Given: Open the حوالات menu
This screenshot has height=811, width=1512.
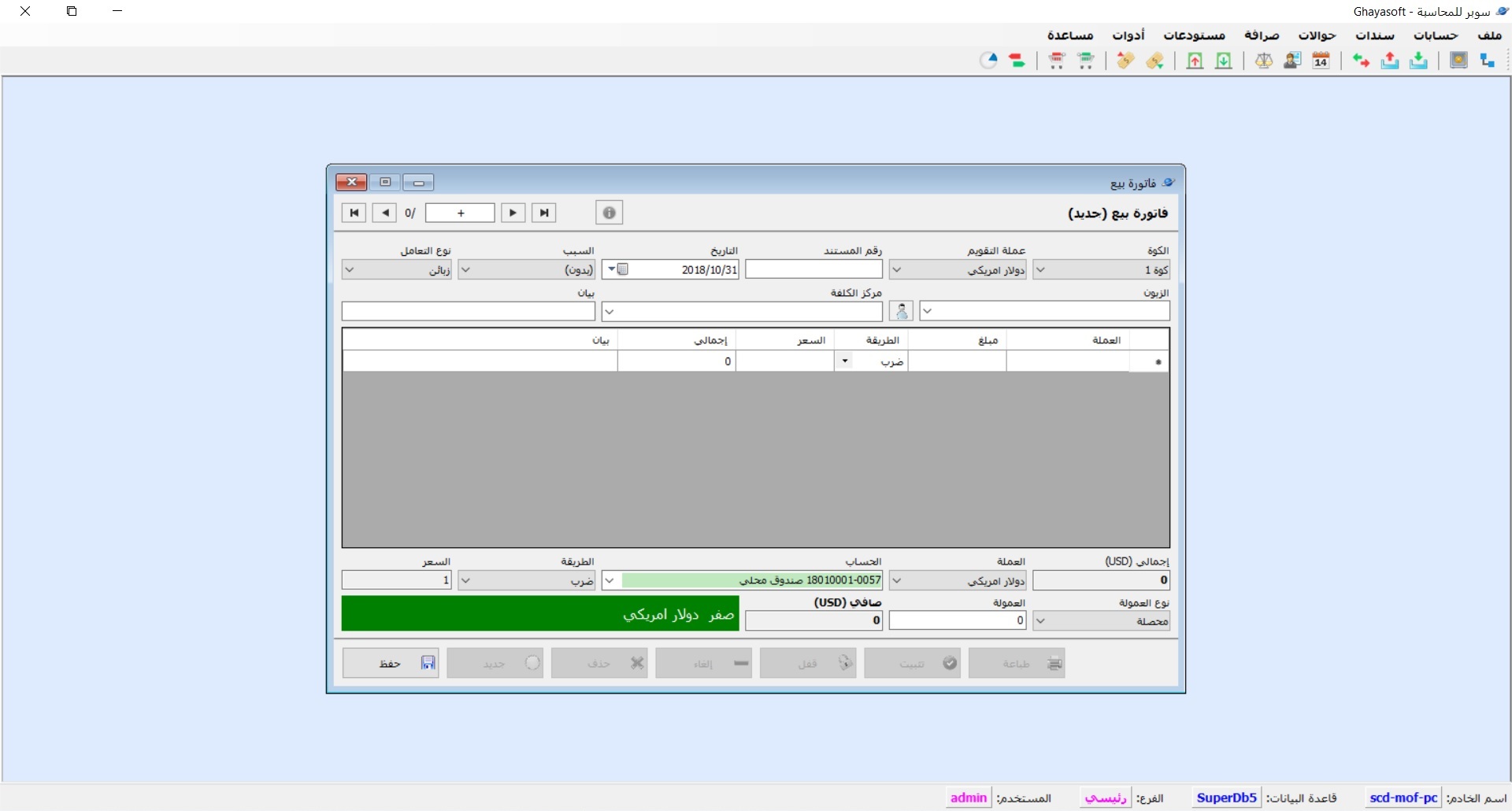Looking at the screenshot, I should pos(1317,35).
